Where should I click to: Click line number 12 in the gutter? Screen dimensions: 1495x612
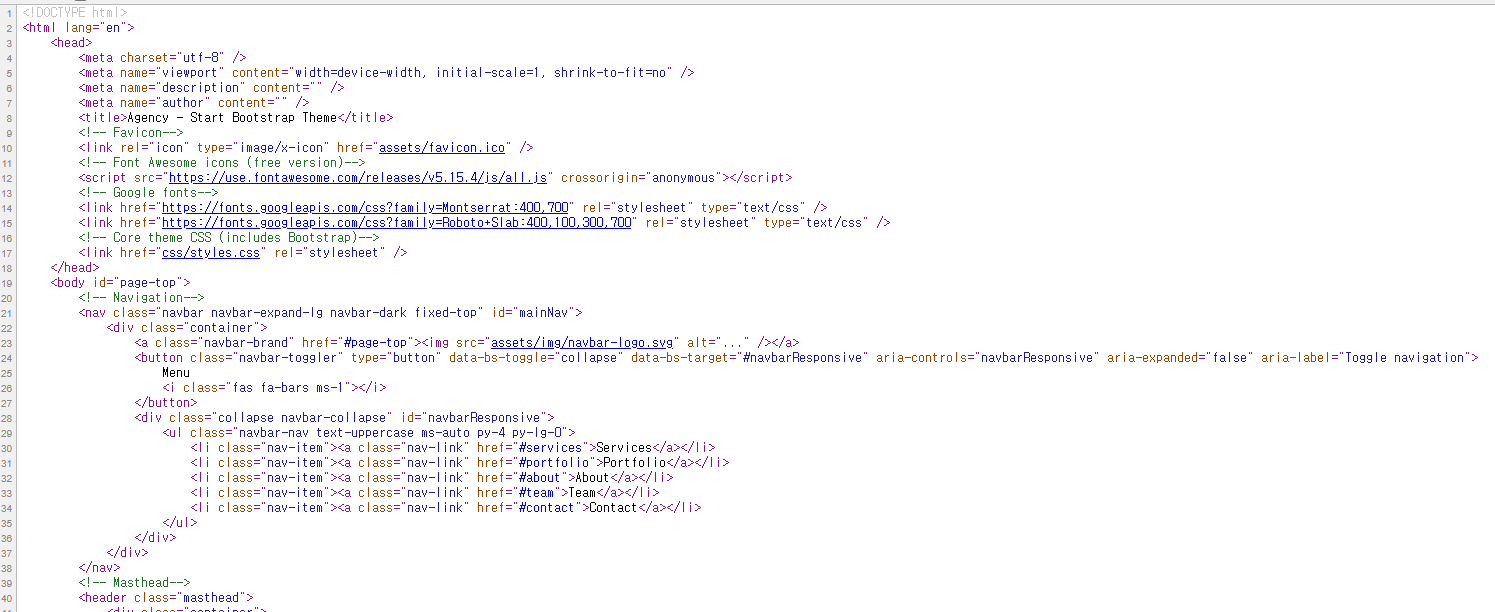8,178
